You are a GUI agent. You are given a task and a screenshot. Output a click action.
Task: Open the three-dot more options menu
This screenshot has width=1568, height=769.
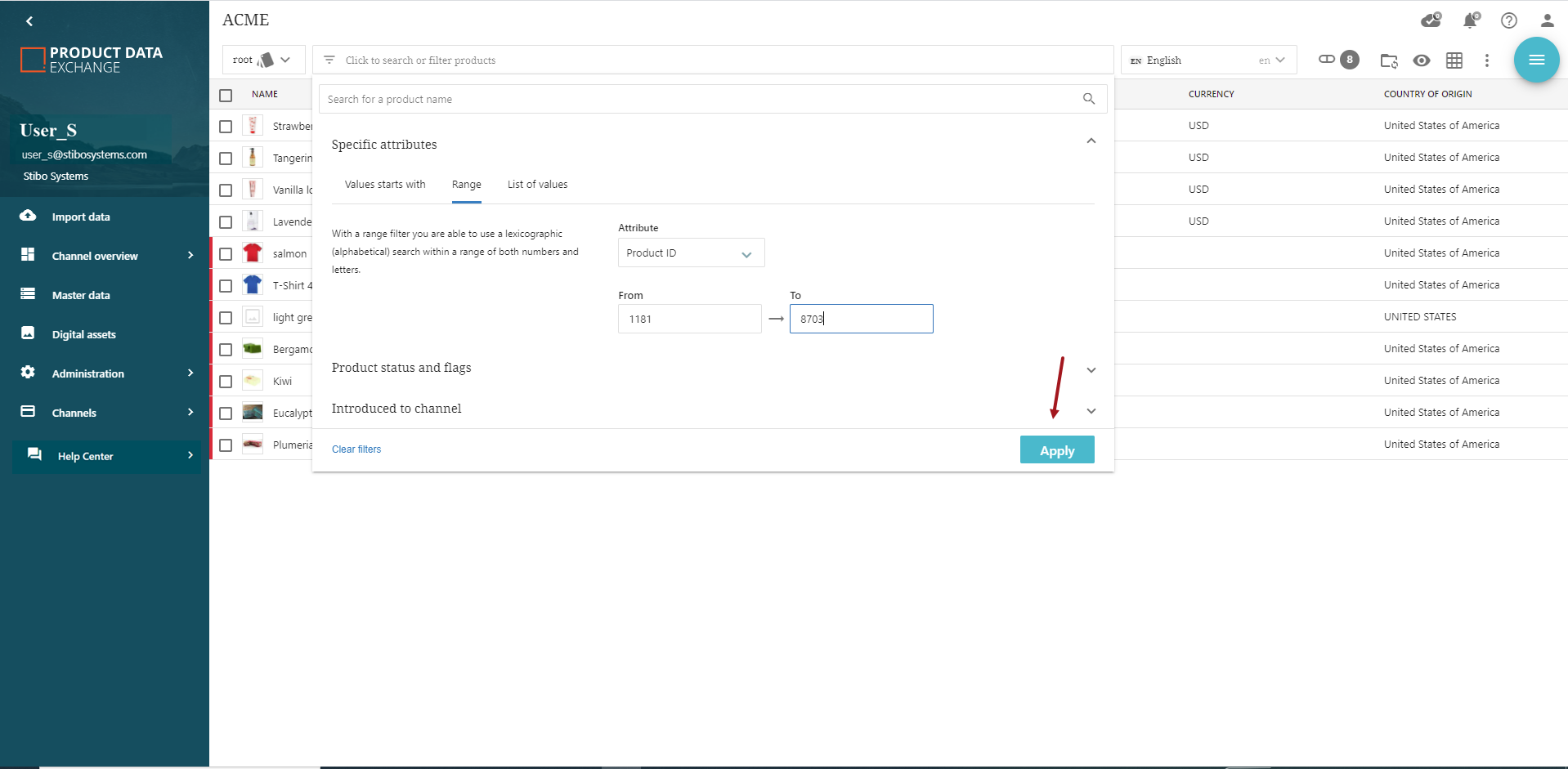(1486, 60)
